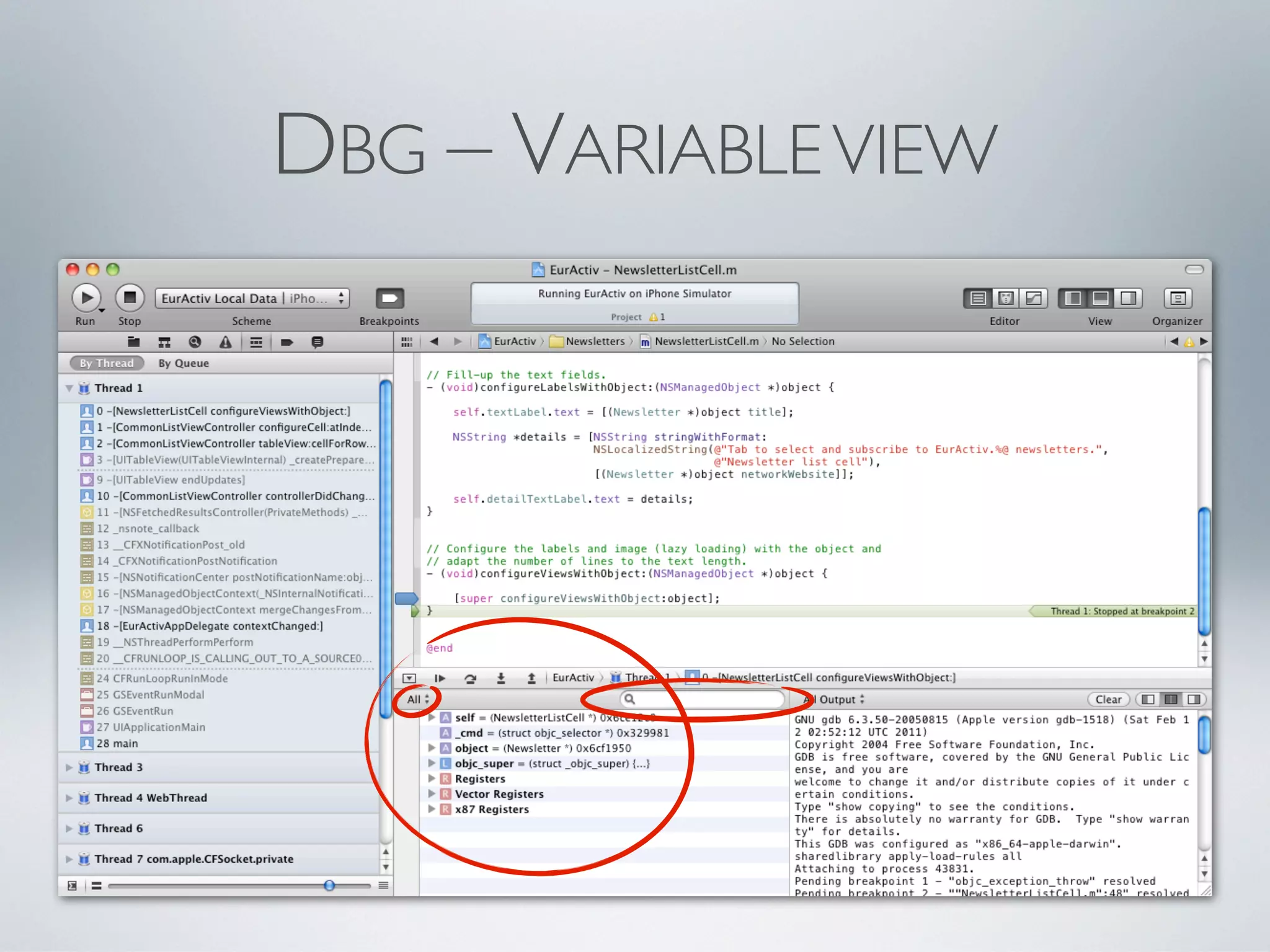This screenshot has height=952, width=1270.
Task: Expand Thread 3
Action: 69,767
